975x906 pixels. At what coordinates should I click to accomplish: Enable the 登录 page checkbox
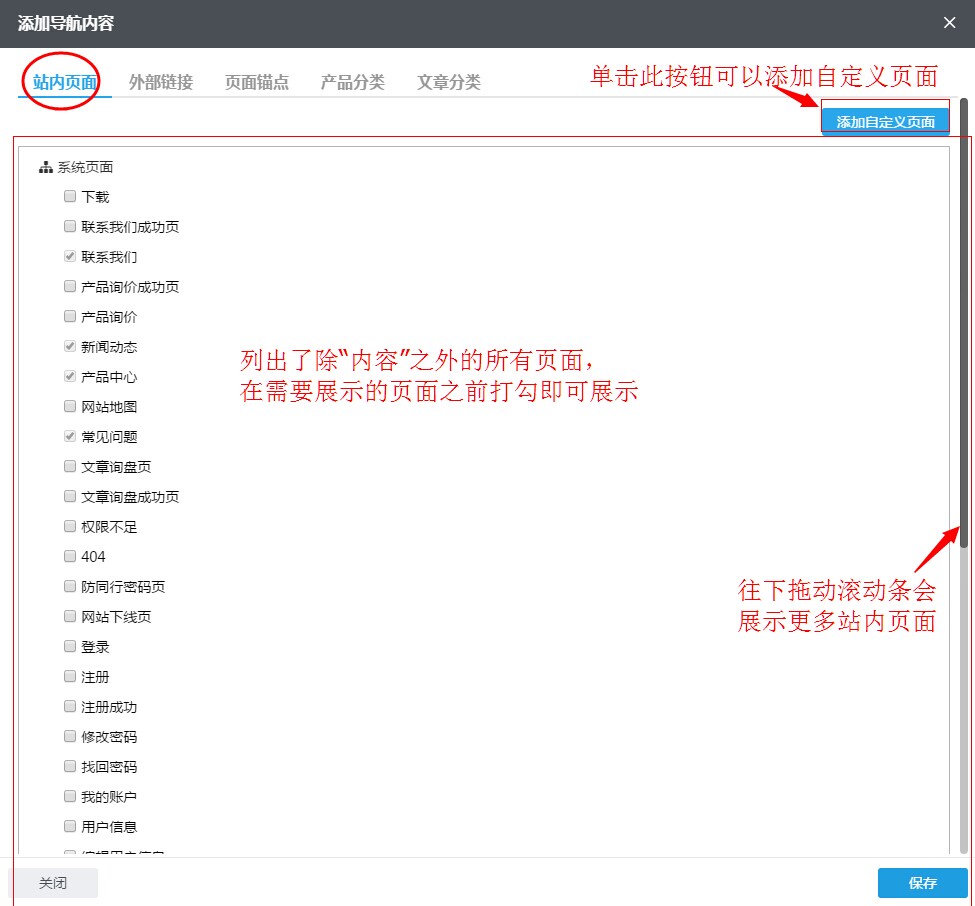tap(69, 646)
